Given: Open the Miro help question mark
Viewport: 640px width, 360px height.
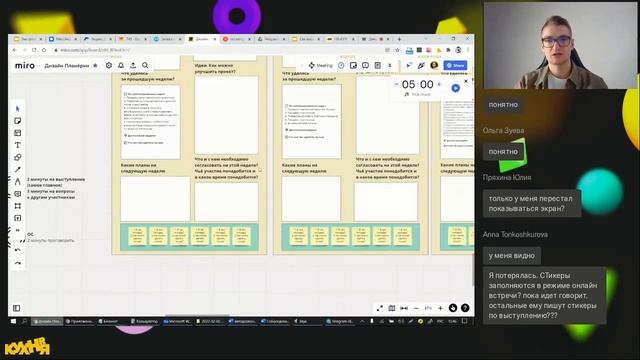Looking at the screenshot, I should (465, 308).
